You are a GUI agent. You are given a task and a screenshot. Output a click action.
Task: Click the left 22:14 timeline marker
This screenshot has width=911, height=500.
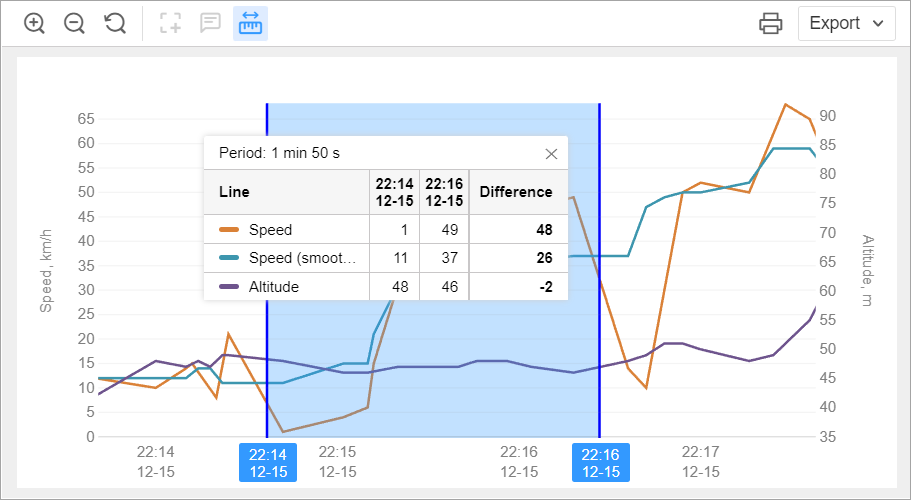coord(268,463)
